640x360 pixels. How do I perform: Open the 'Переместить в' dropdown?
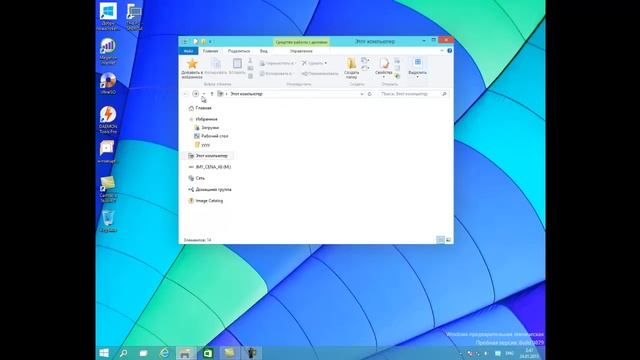point(277,63)
